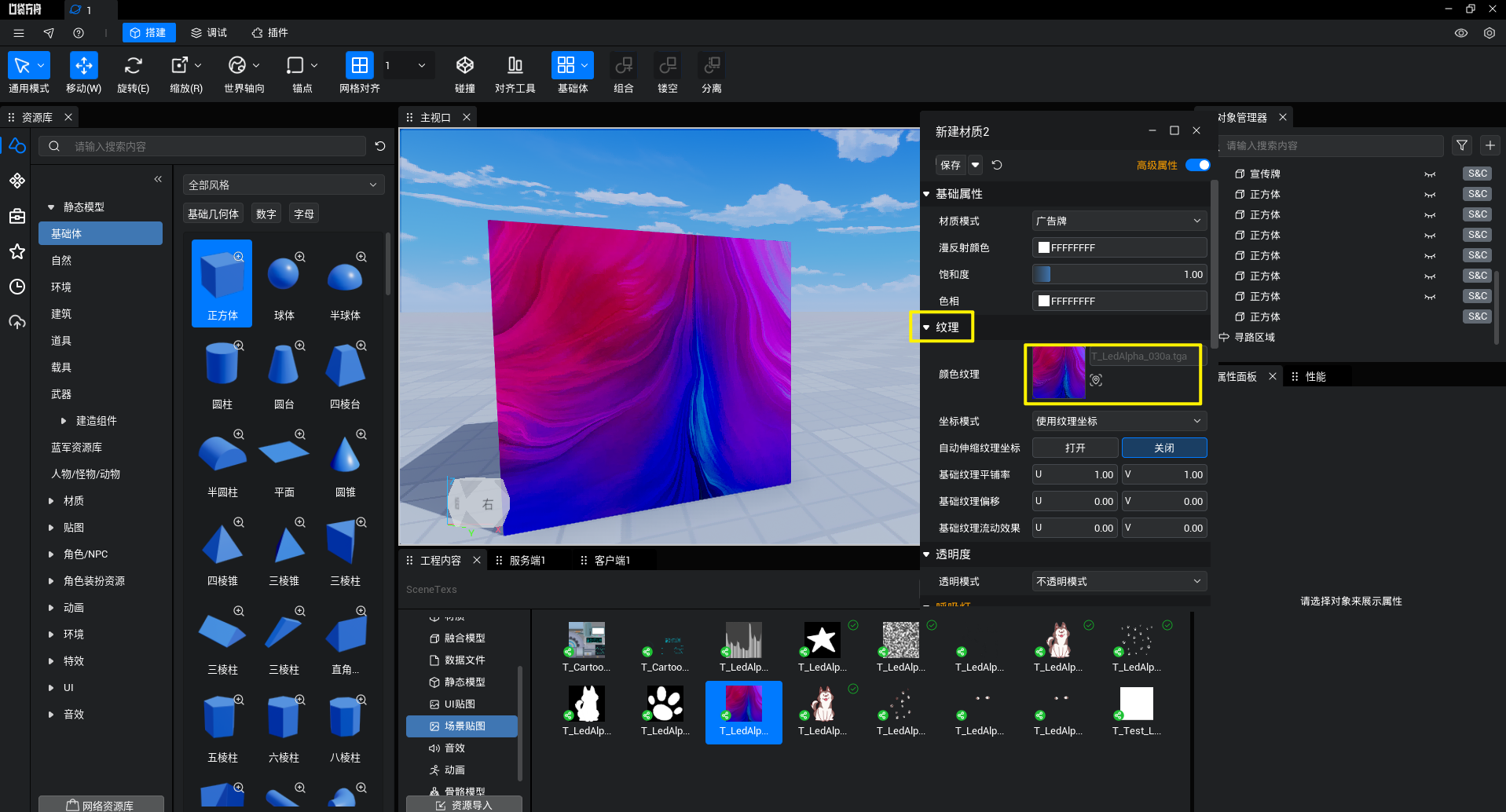Open the 保存 save options arrow
Screen dimensions: 1506x812
[x=975, y=165]
